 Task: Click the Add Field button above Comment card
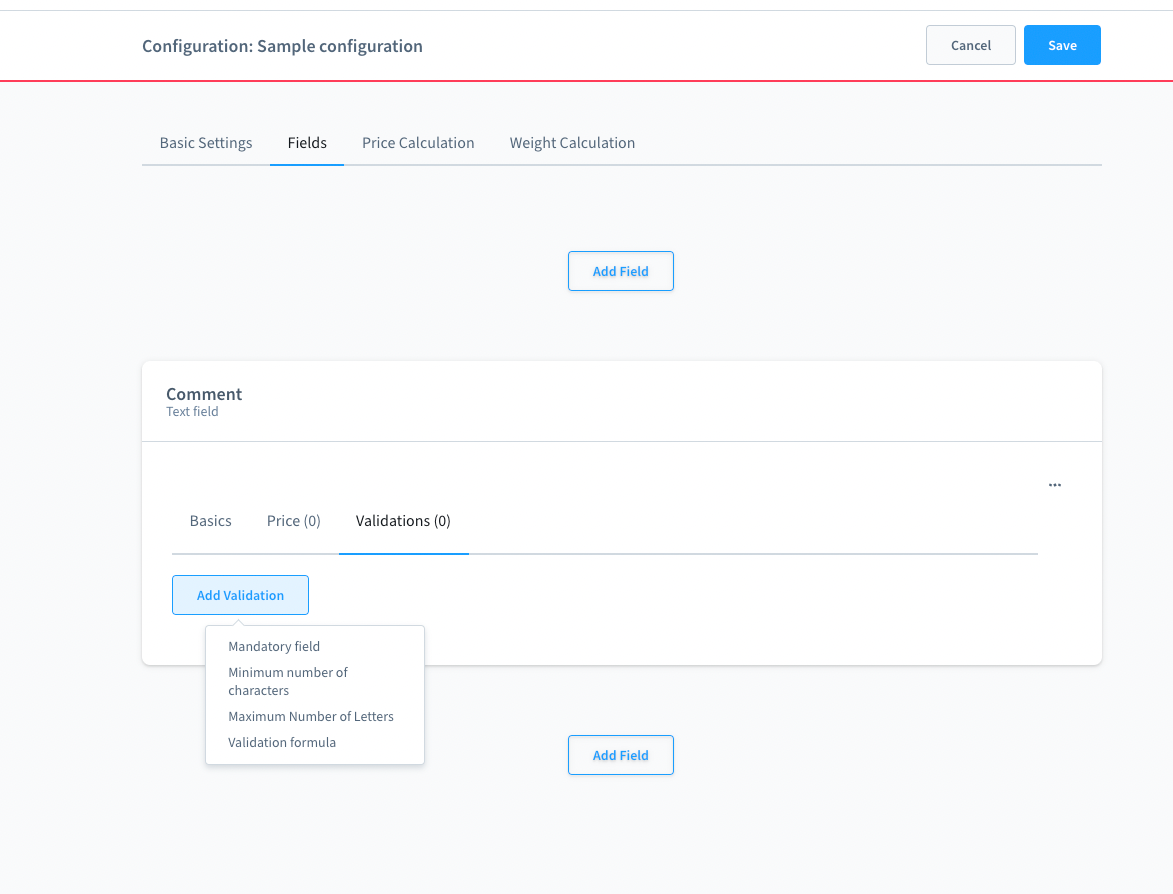click(620, 271)
